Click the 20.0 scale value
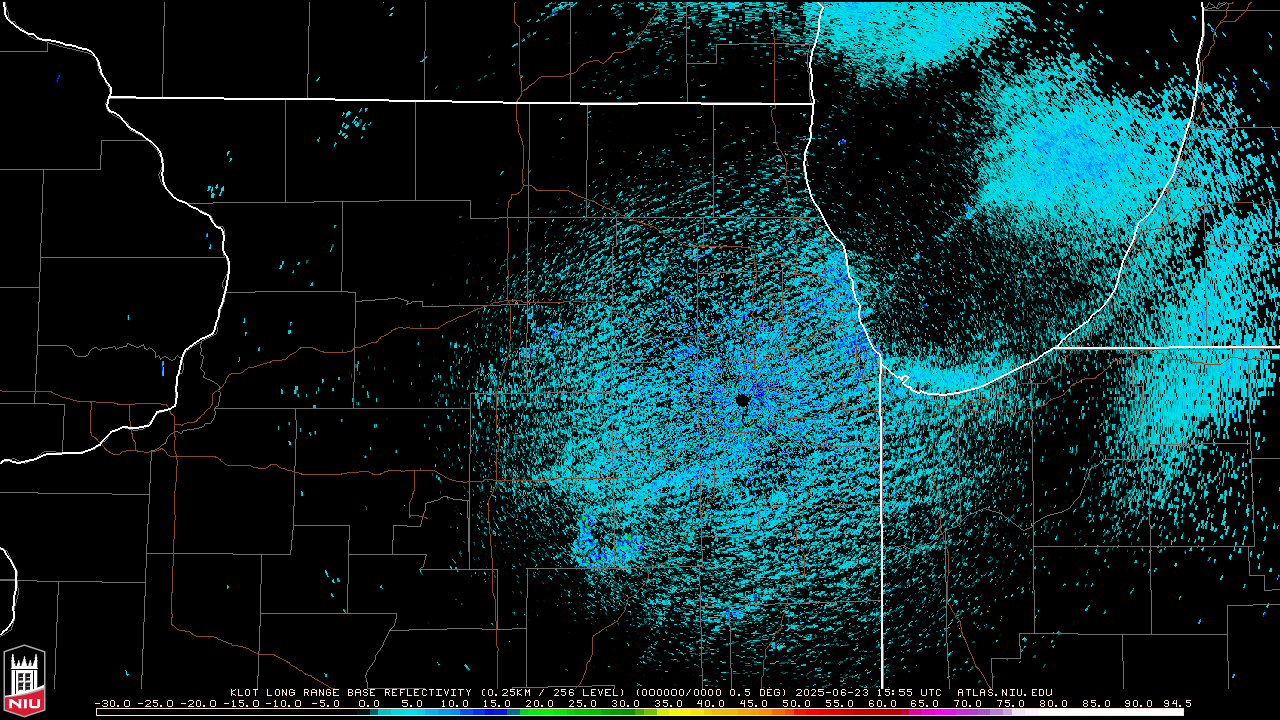The image size is (1280, 720). point(539,703)
